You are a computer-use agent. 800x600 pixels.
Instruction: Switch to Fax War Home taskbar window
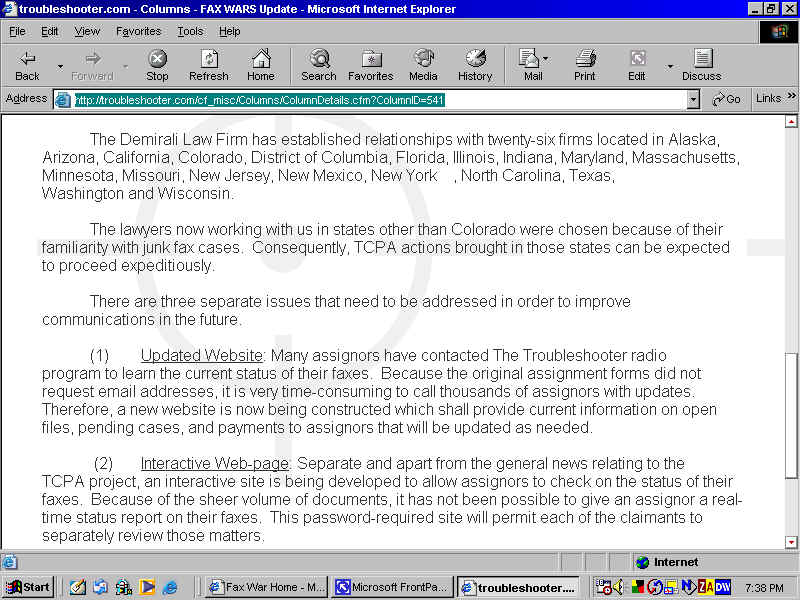coord(267,587)
